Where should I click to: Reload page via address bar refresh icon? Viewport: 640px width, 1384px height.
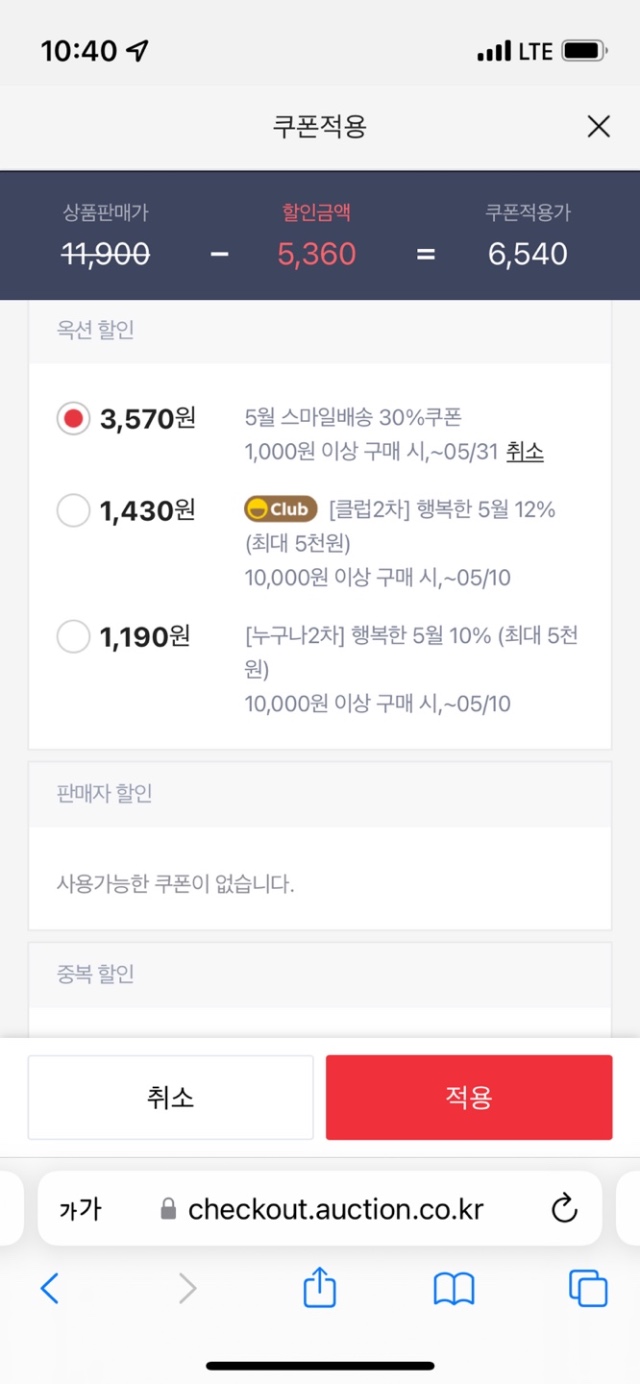[565, 1209]
